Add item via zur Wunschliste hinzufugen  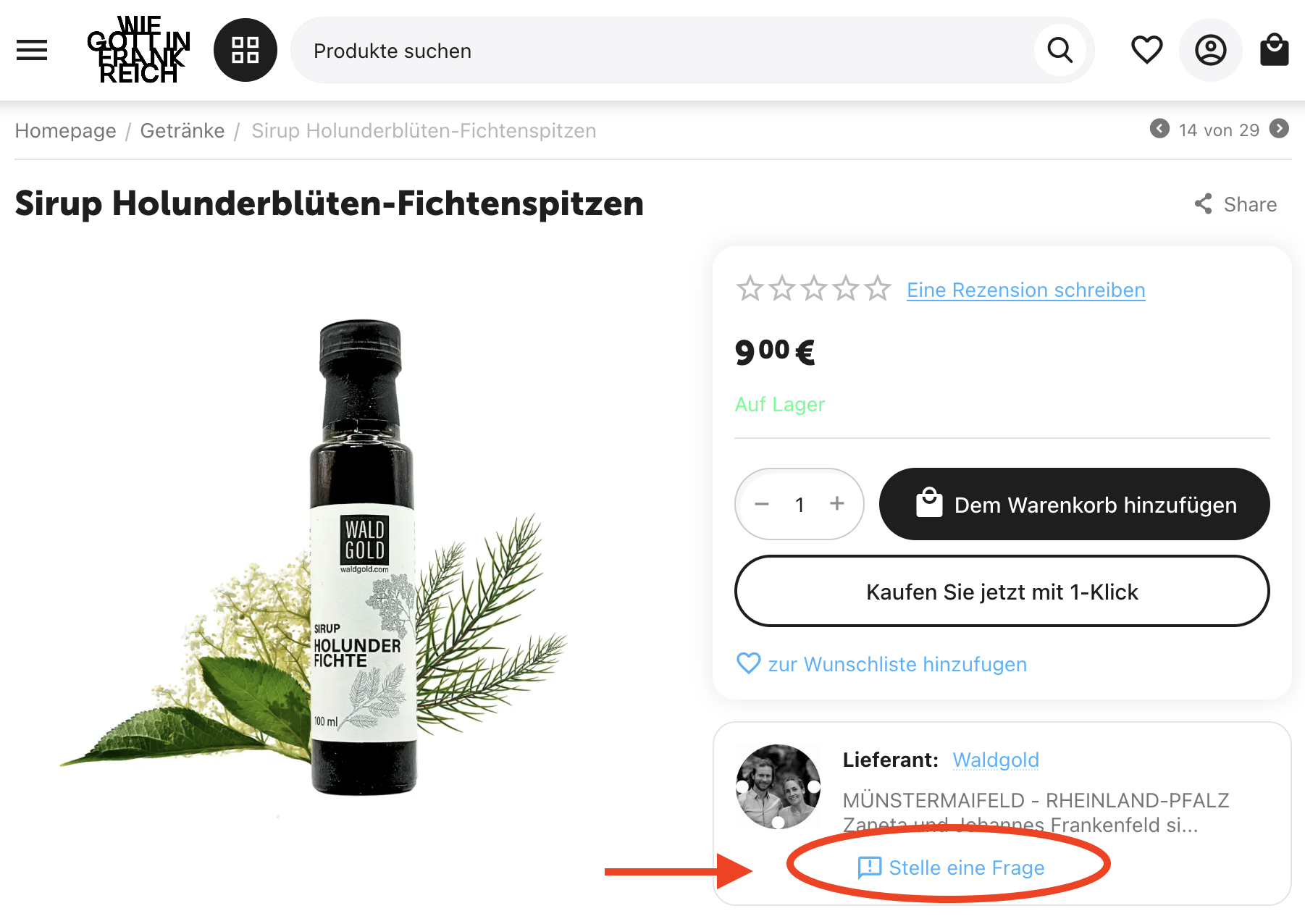click(881, 664)
